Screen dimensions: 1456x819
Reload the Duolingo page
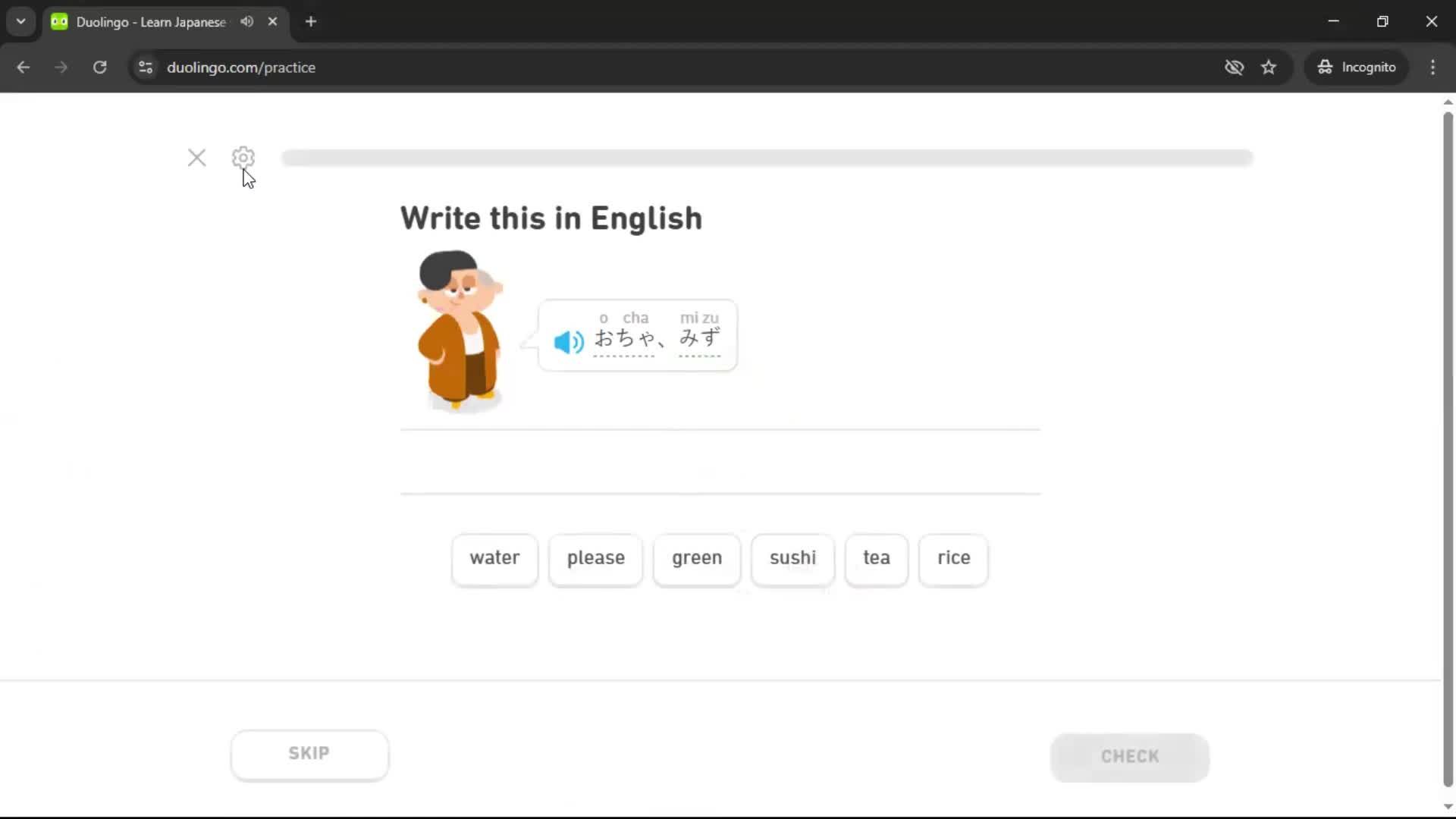[99, 67]
